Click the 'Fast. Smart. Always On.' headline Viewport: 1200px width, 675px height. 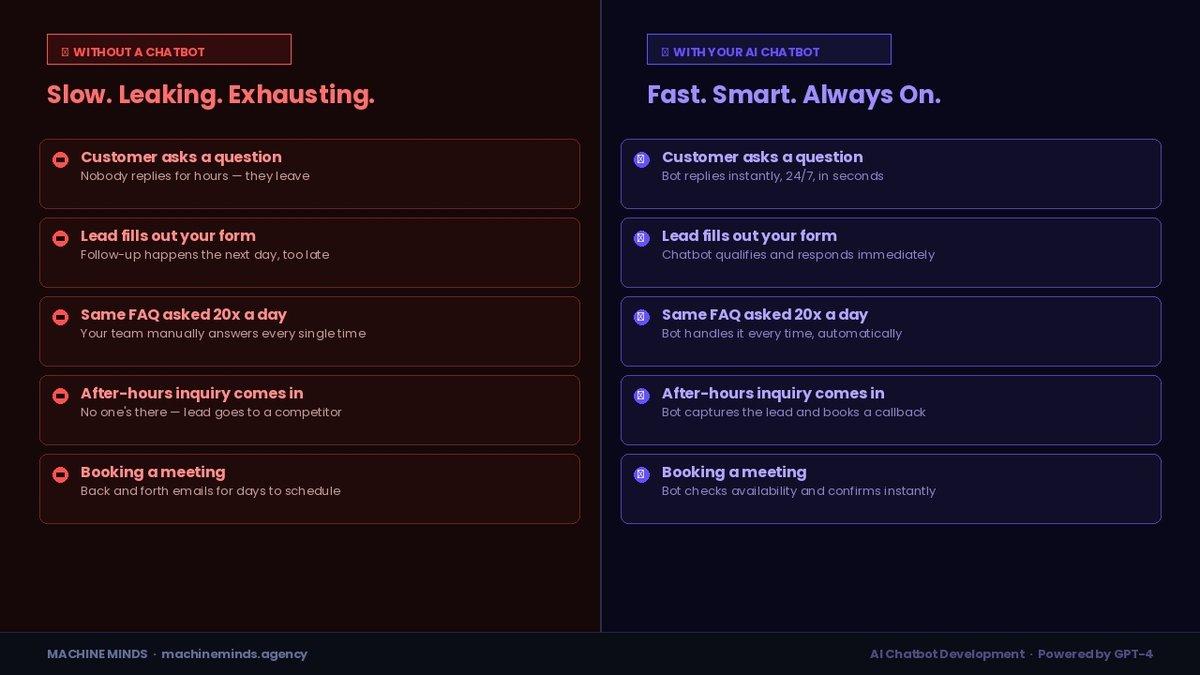[794, 95]
